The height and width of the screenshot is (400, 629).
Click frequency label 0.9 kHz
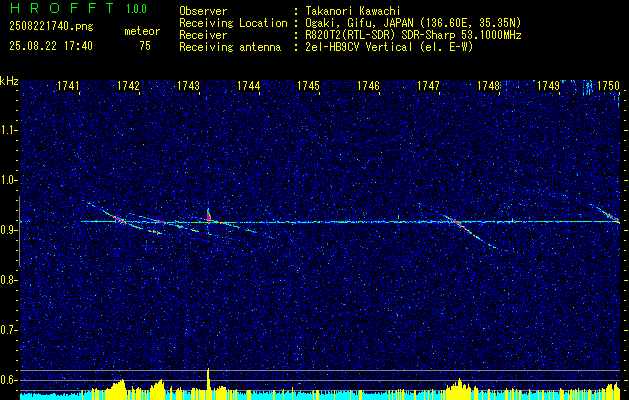tap(9, 230)
